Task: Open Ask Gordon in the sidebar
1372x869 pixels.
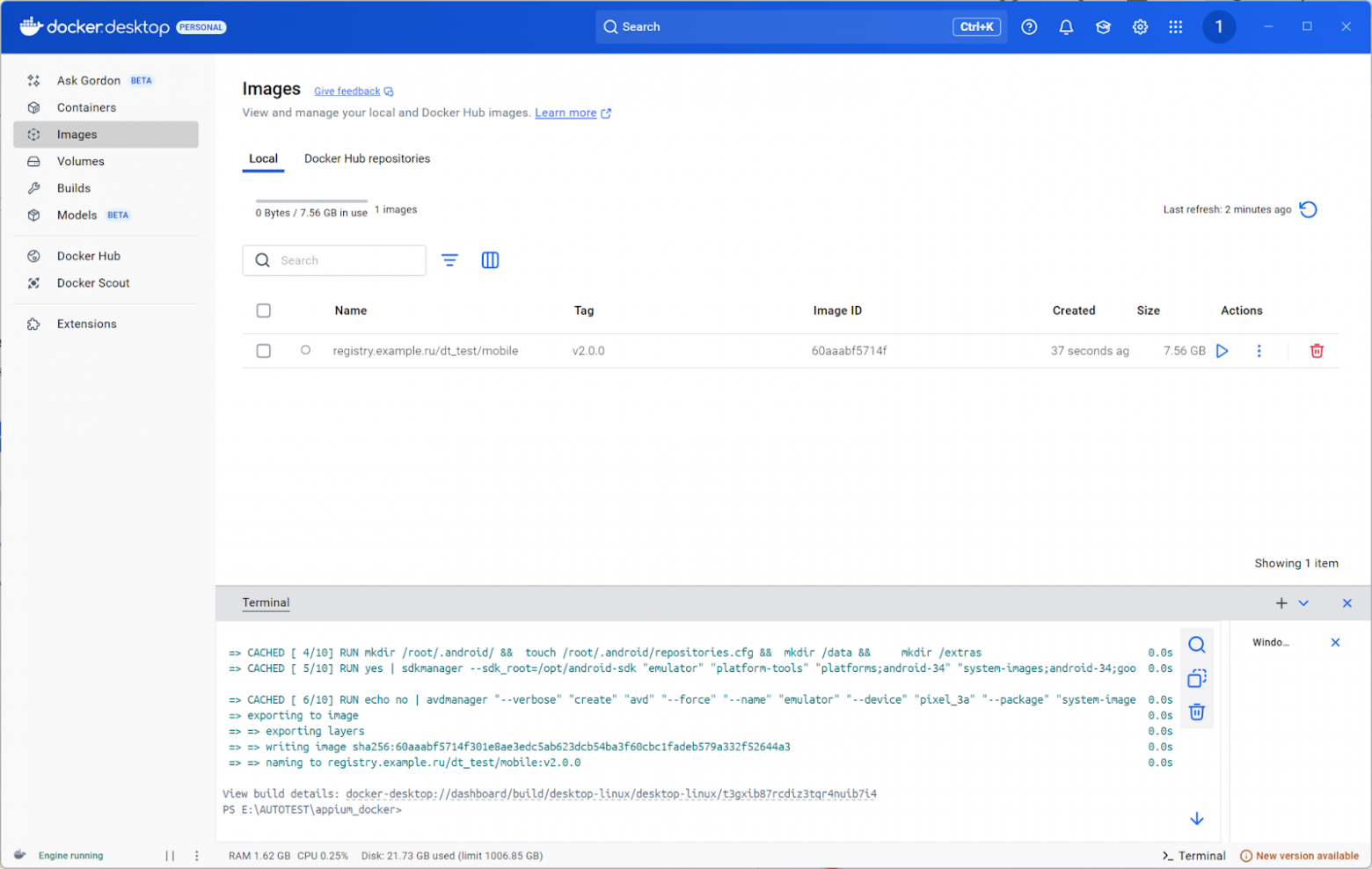Action: 106,81
